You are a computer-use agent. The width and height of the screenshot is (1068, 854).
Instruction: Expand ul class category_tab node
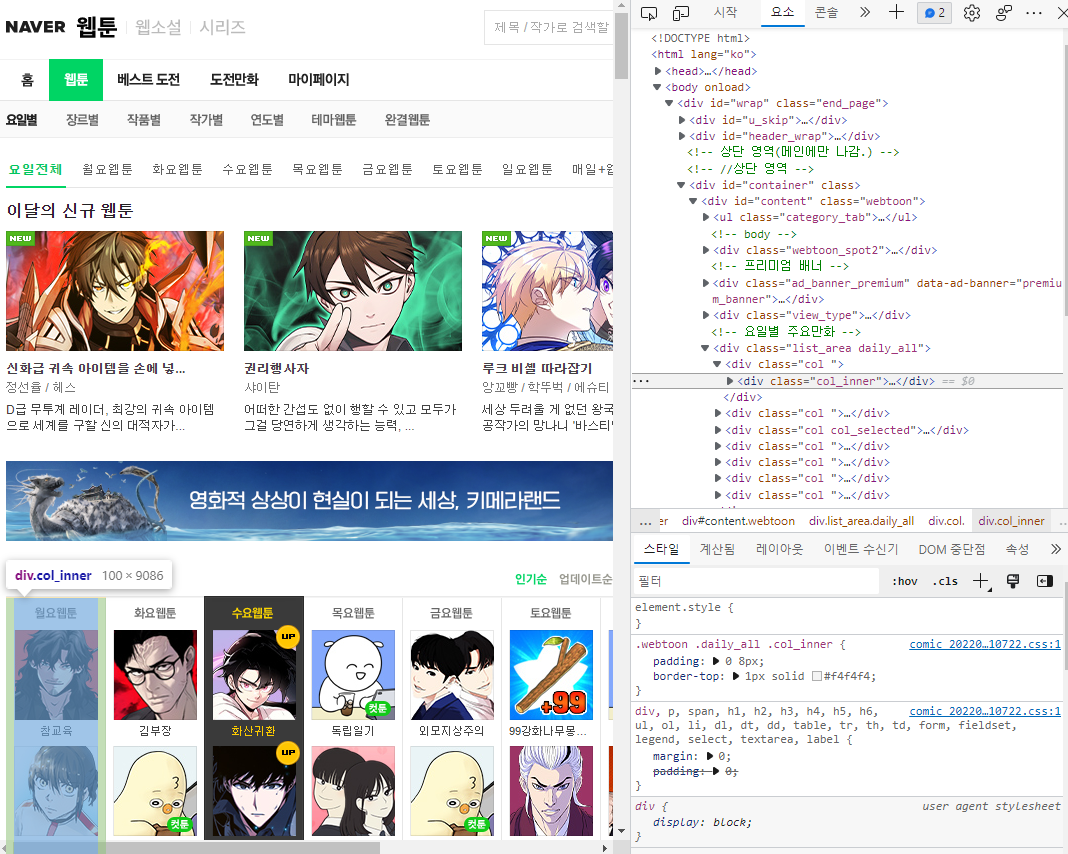(x=706, y=217)
